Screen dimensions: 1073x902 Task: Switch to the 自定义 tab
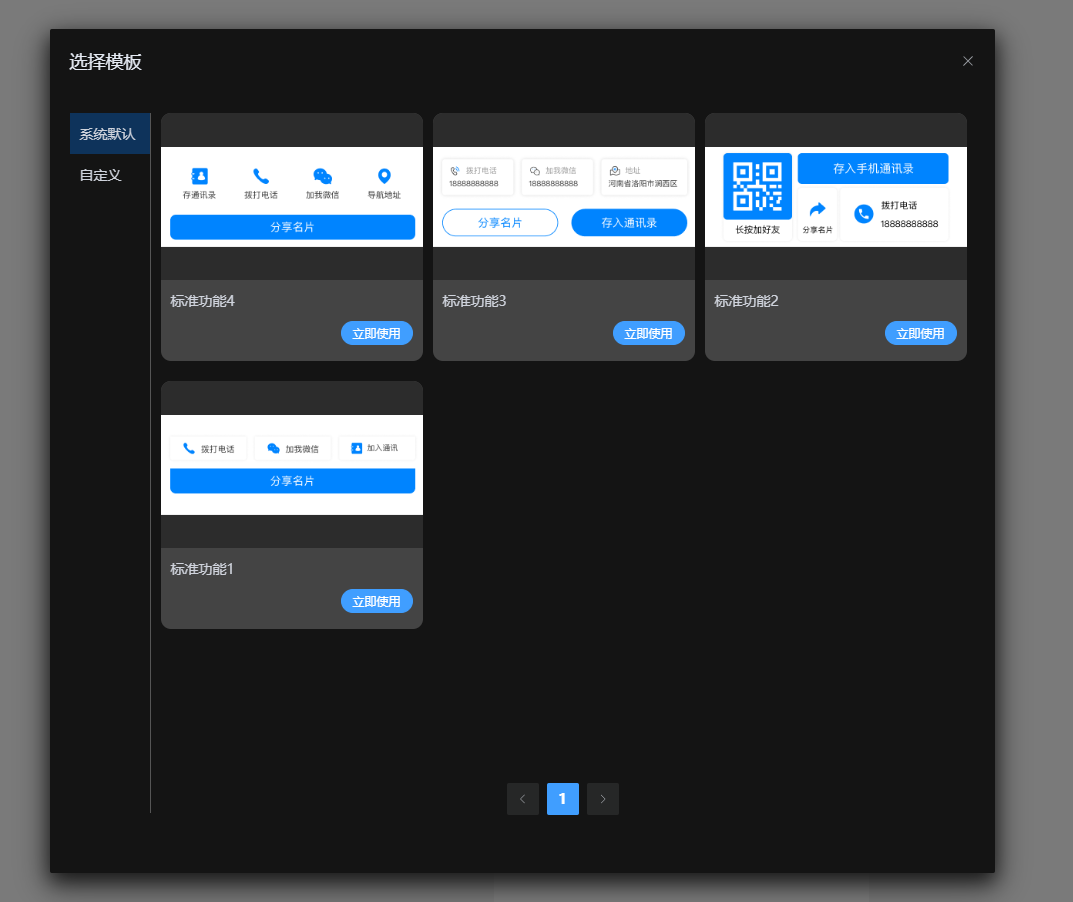pyautogui.click(x=101, y=175)
